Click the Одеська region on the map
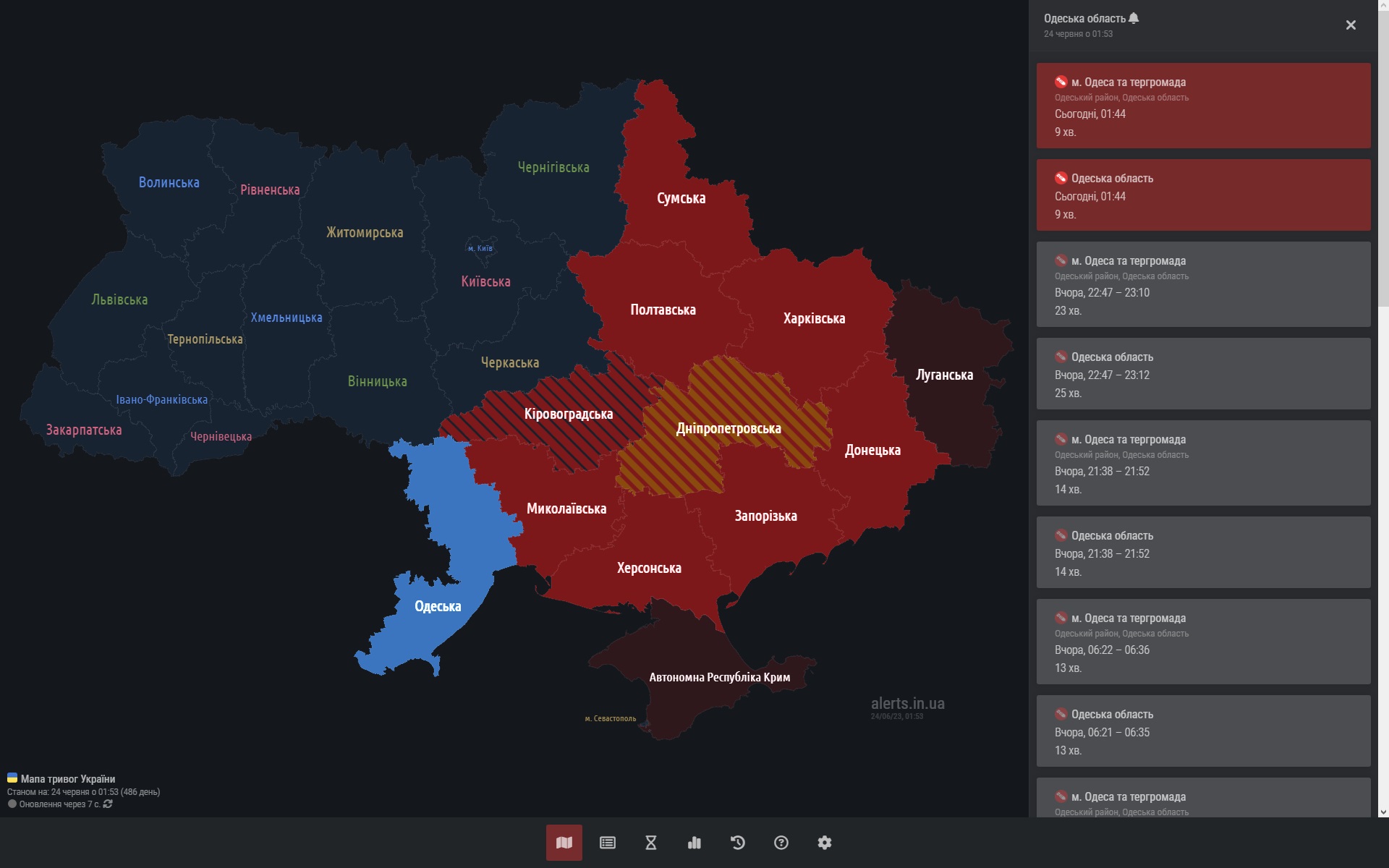The image size is (1389, 868). (437, 606)
